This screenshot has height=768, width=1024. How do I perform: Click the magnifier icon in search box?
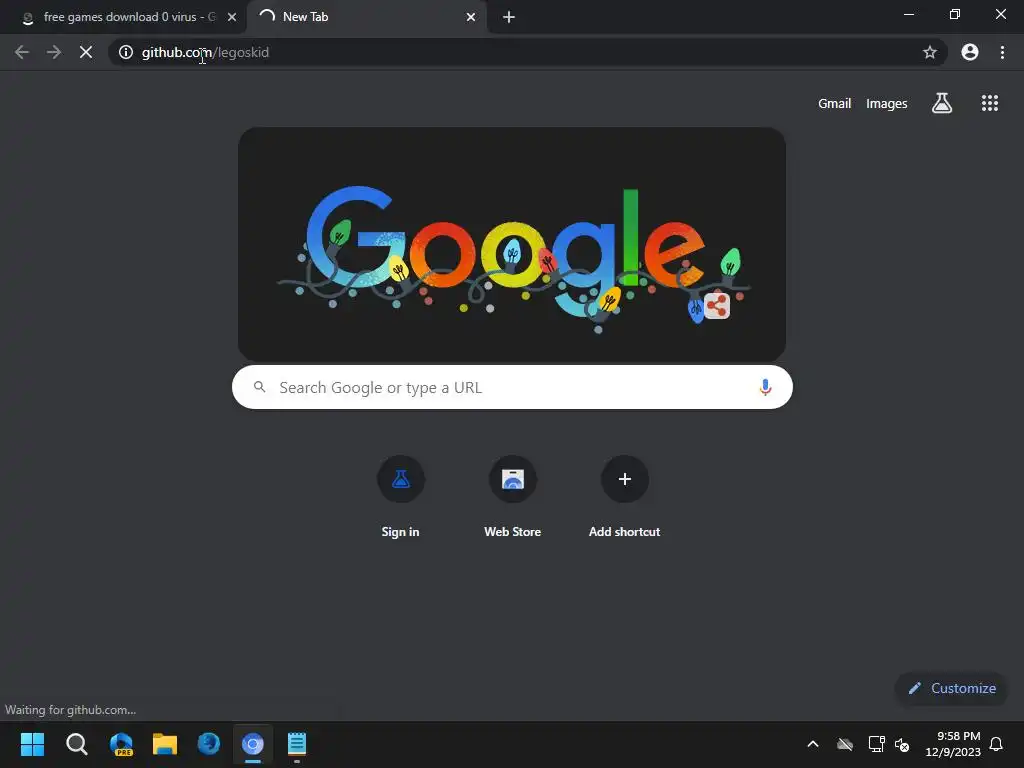pyautogui.click(x=259, y=387)
